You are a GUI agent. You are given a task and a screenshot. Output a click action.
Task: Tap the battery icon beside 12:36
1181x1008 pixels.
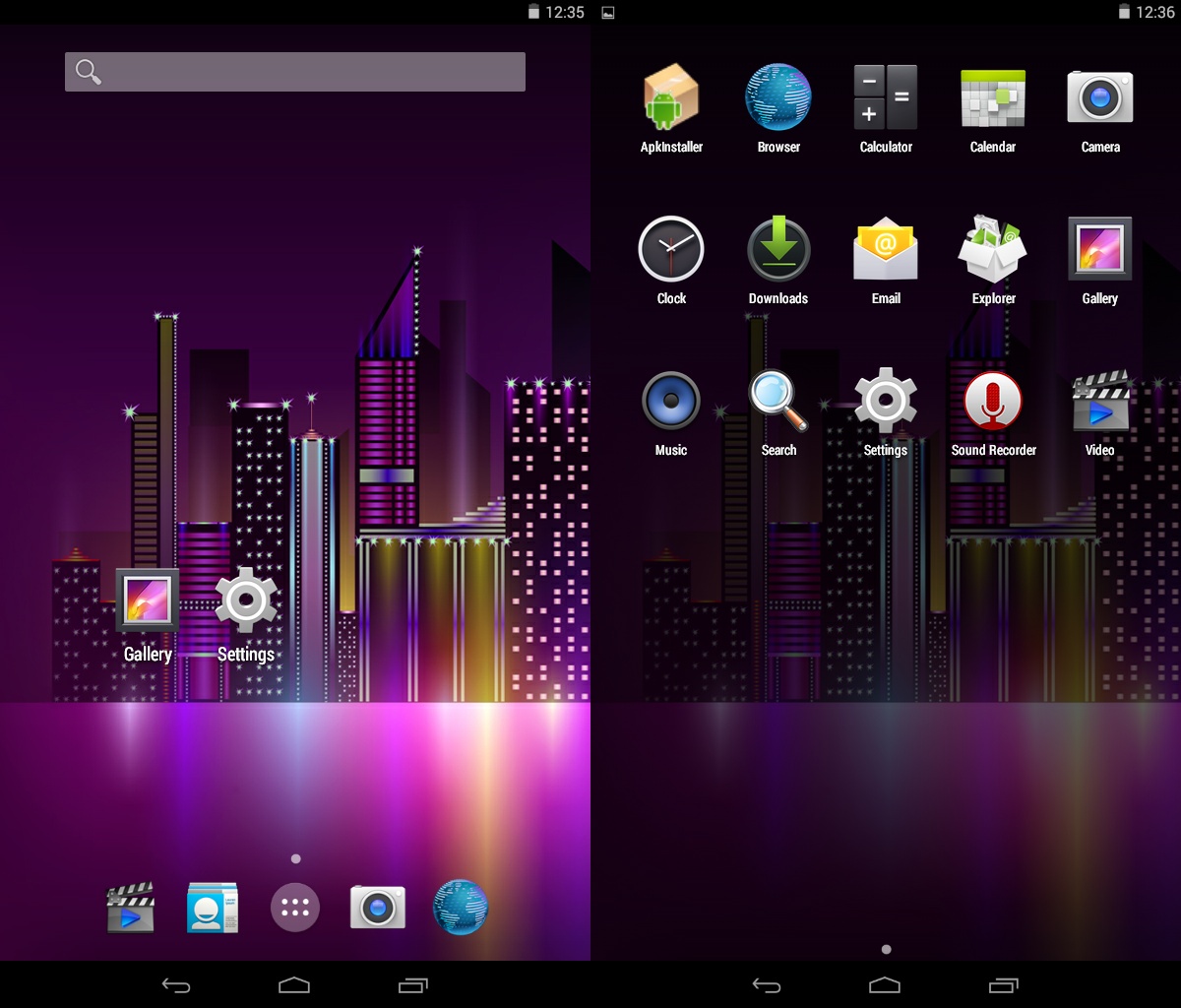(1124, 12)
